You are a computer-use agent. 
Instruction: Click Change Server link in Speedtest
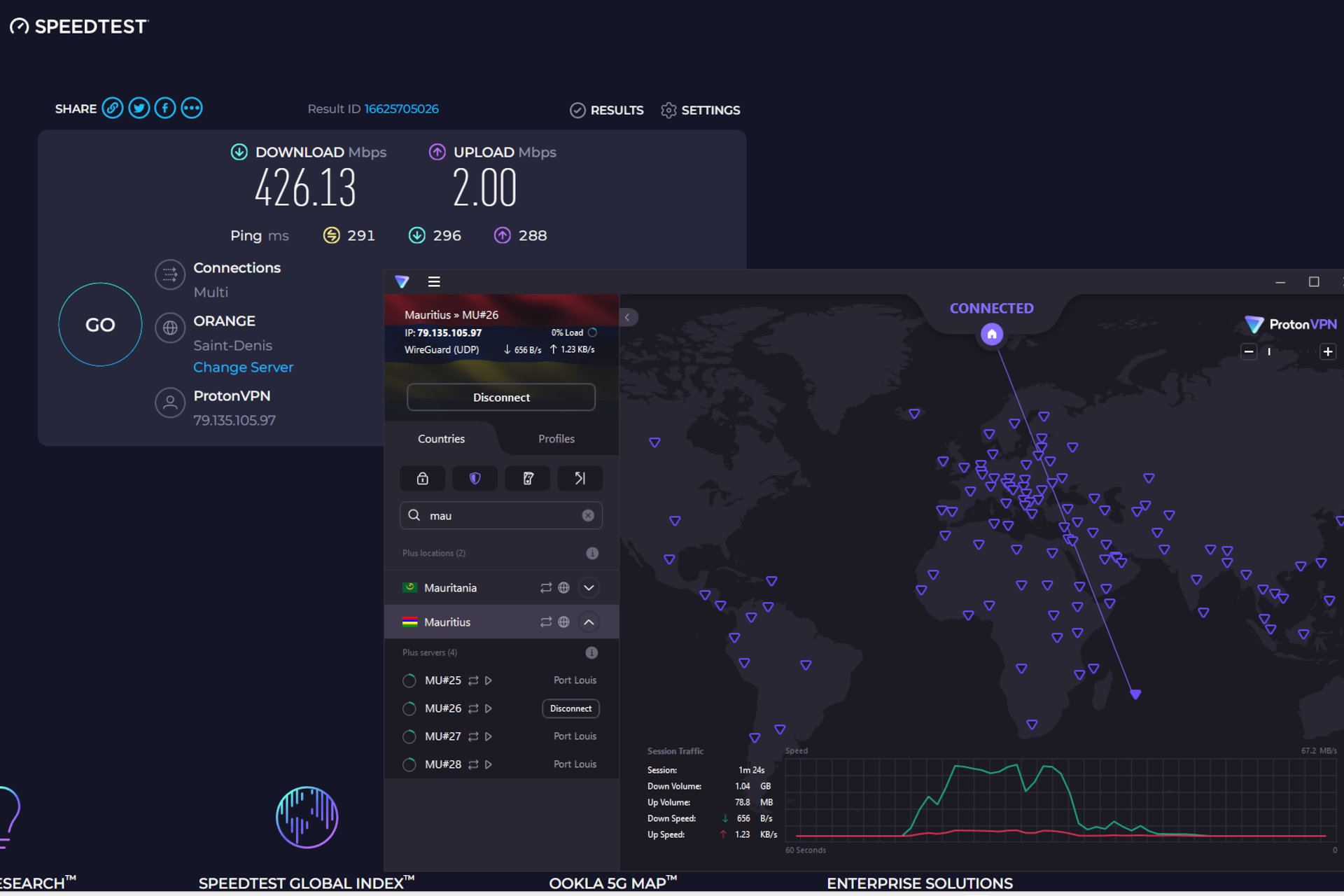(x=244, y=367)
